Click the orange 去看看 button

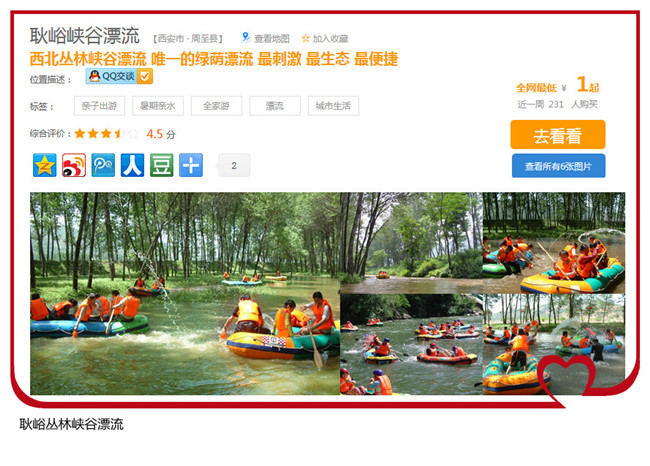[x=558, y=135]
